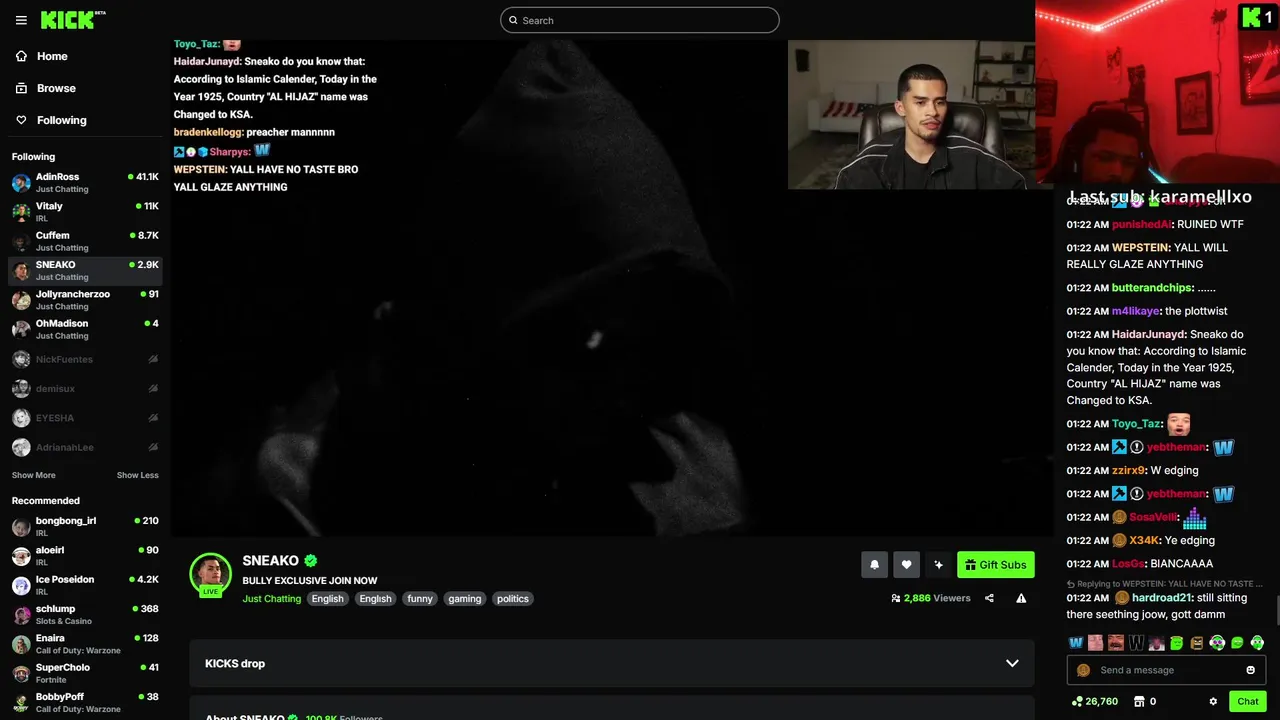Click in the Send a message field
Viewport: 1280px width, 720px height.
1166,670
